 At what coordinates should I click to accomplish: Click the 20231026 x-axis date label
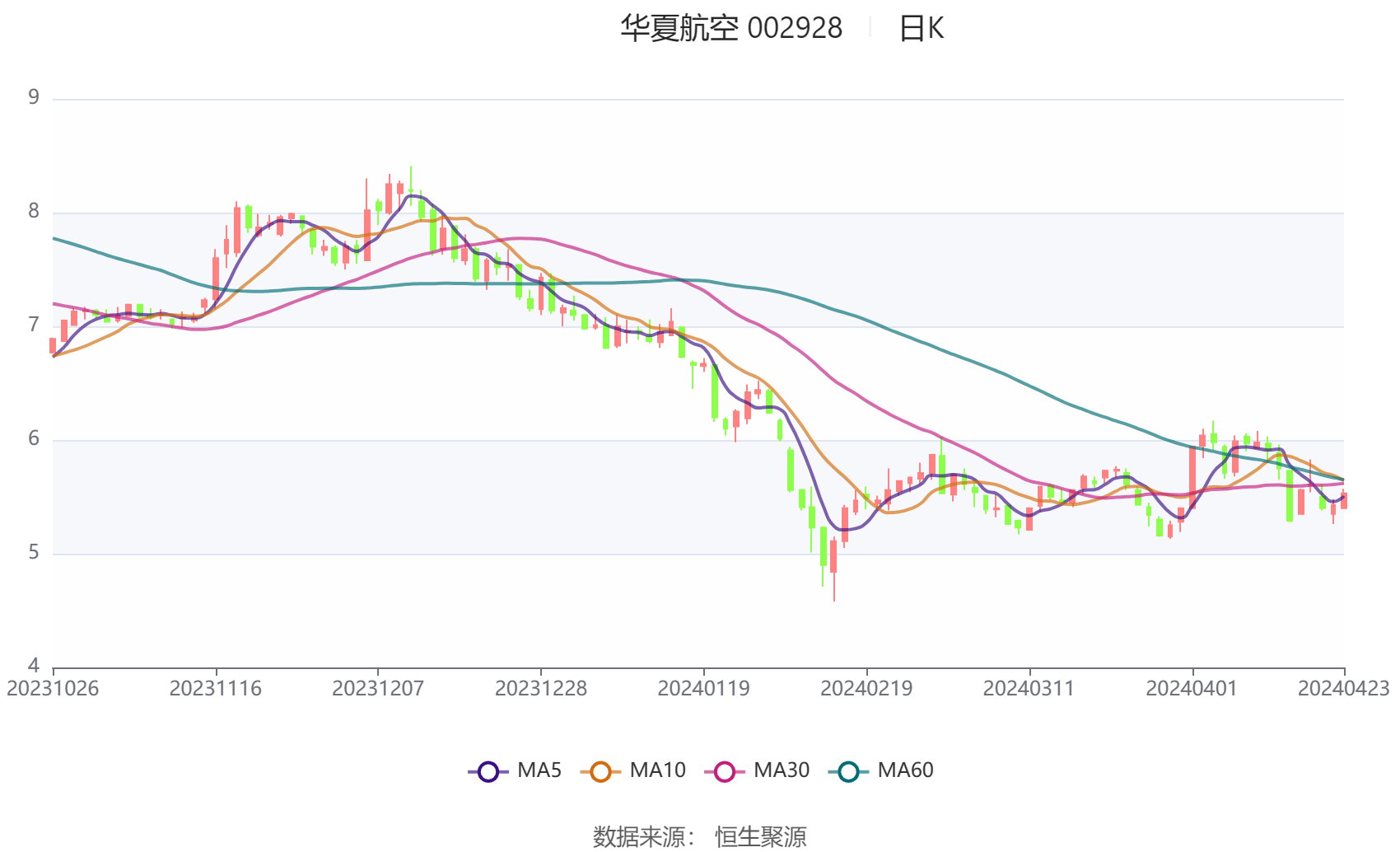pos(53,688)
